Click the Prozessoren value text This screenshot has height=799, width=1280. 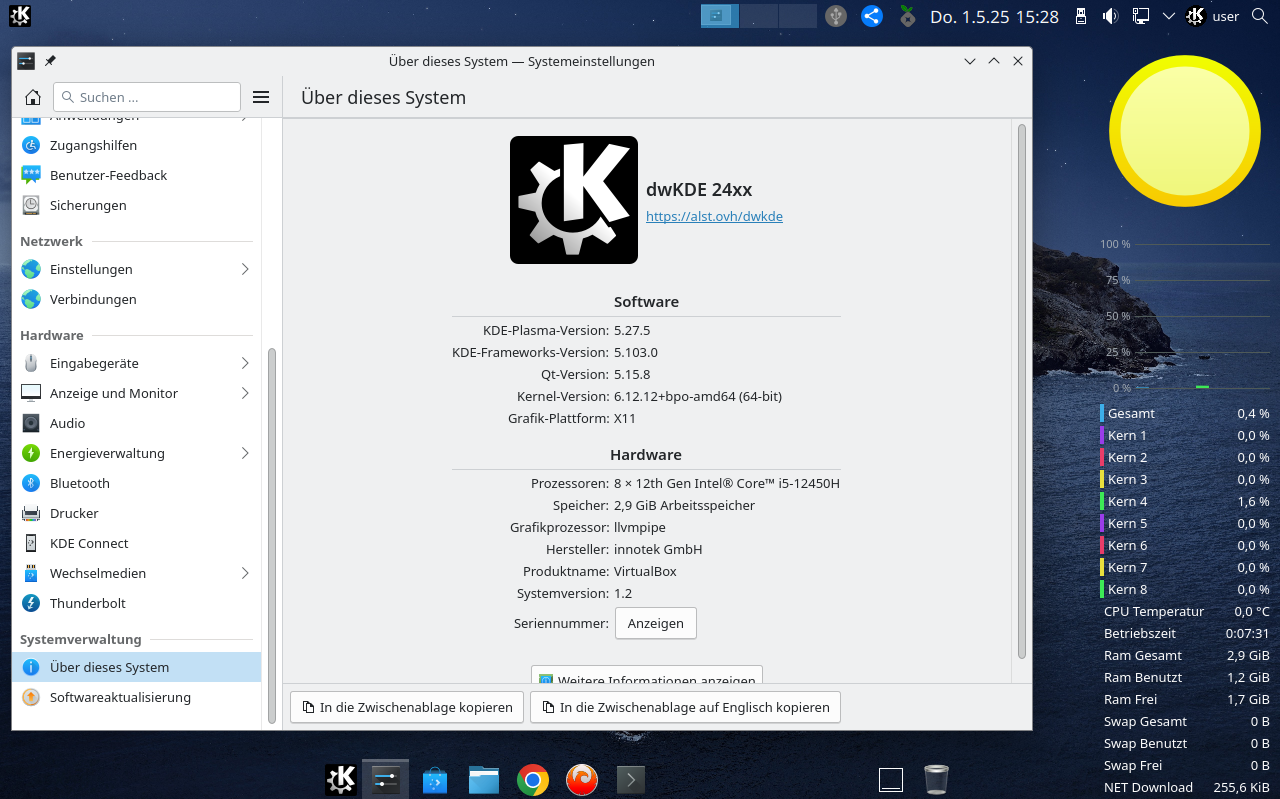pos(727,483)
